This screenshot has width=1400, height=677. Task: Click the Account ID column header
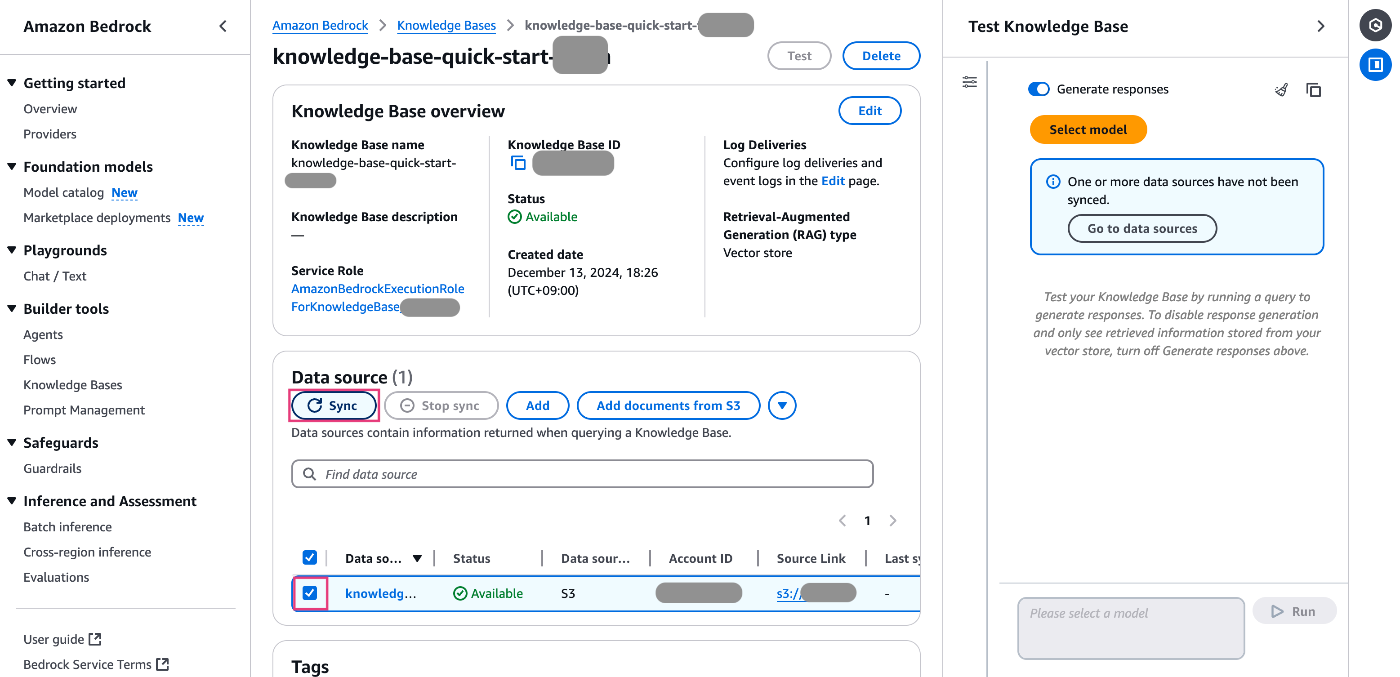[x=700, y=559]
